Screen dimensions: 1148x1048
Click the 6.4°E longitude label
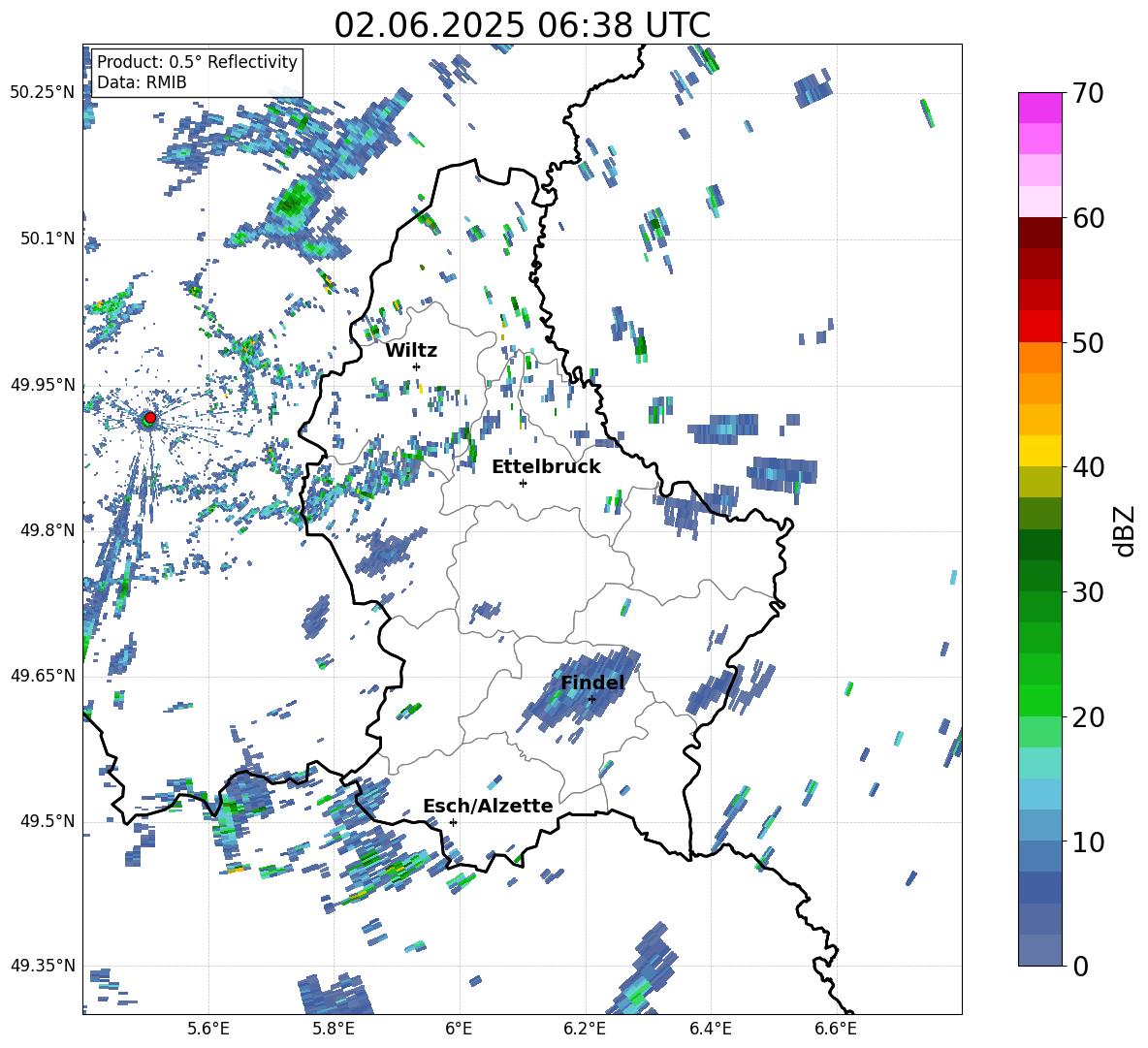pos(710,1029)
